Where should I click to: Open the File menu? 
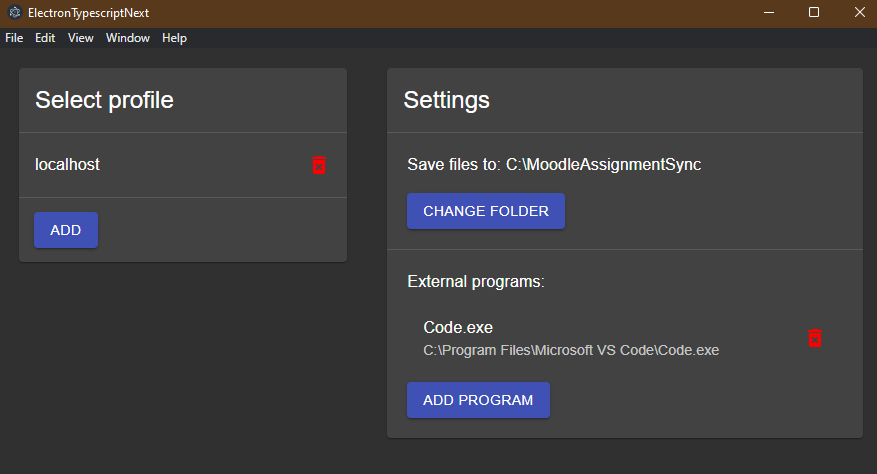pos(14,38)
